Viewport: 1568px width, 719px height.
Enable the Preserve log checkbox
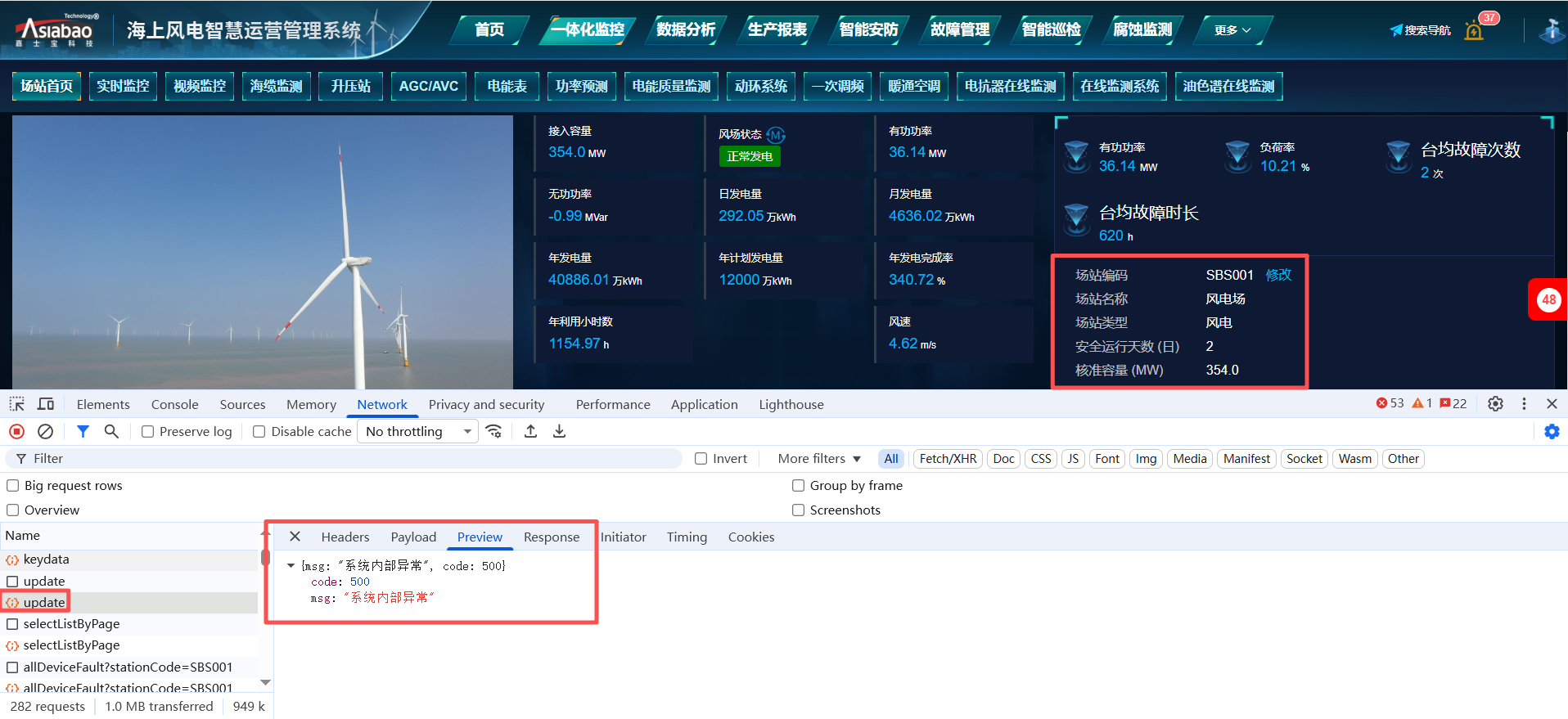[148, 432]
